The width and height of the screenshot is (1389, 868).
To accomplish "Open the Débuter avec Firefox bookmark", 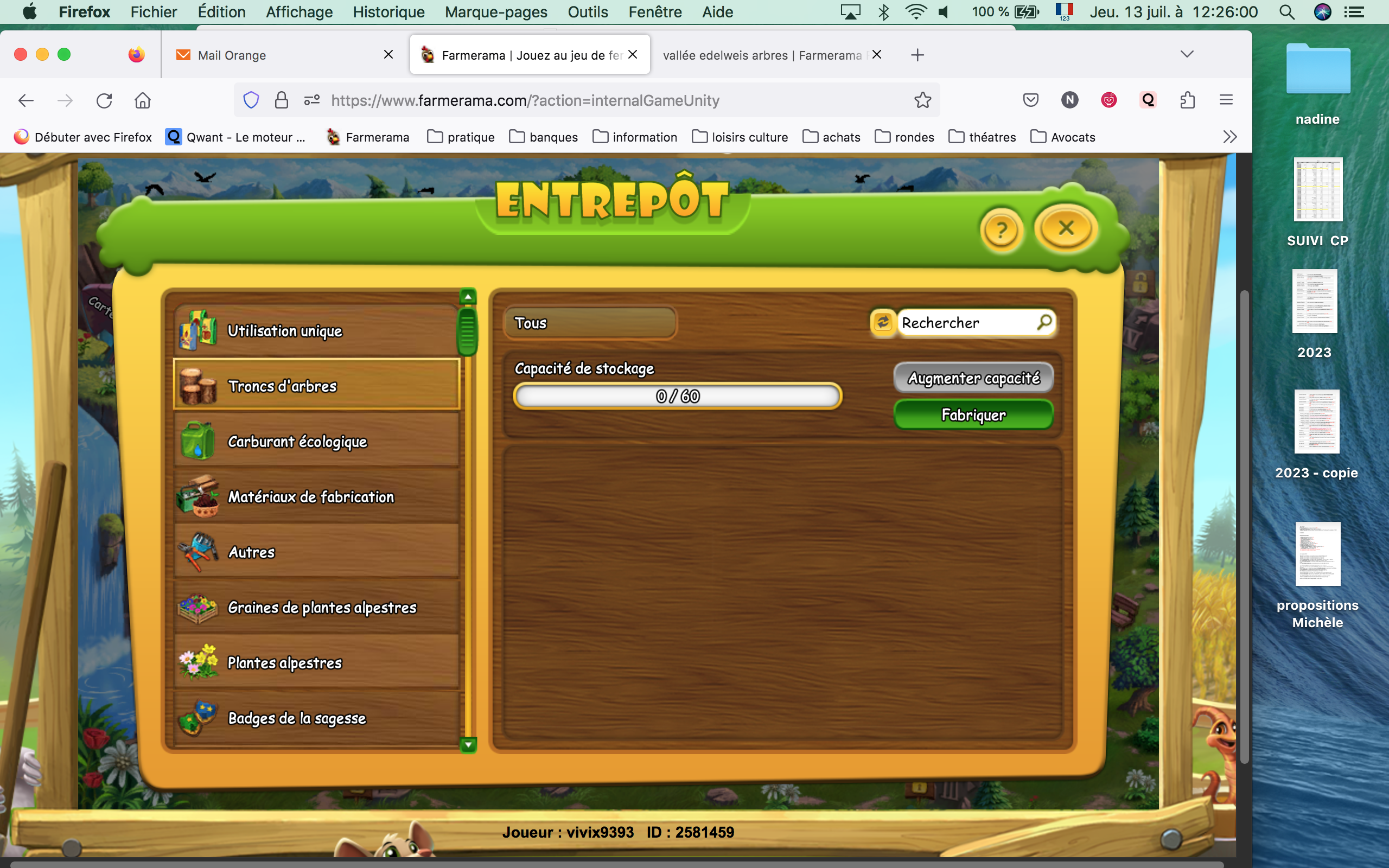I will (82, 137).
